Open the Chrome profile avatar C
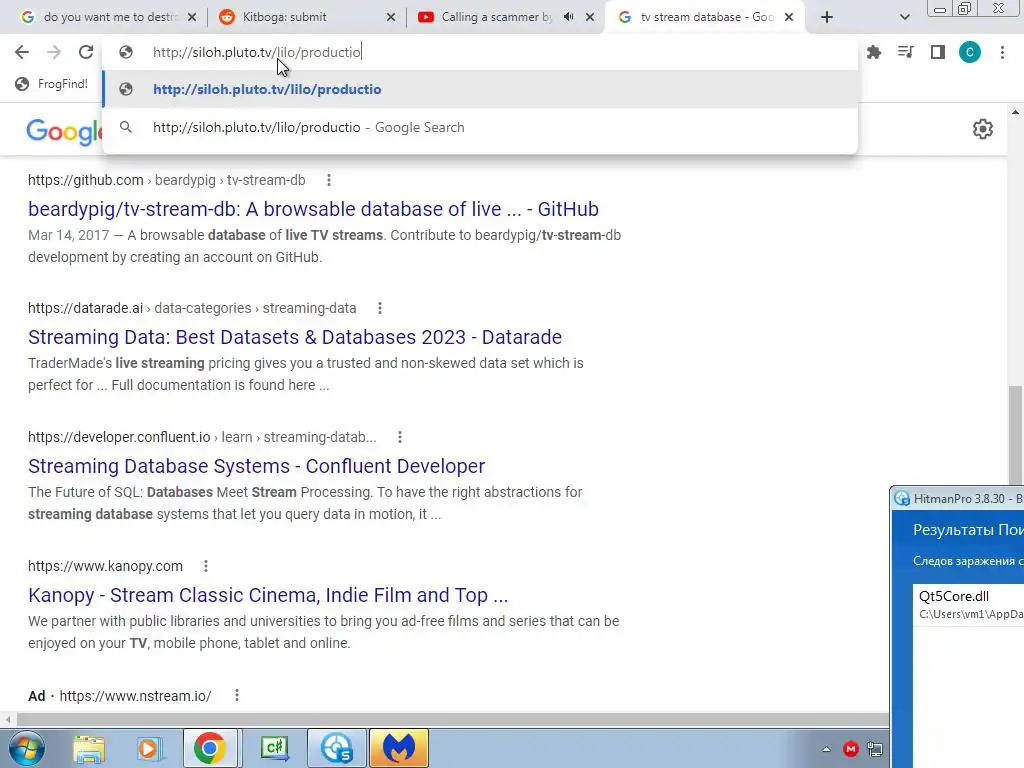The image size is (1024, 768). [970, 52]
